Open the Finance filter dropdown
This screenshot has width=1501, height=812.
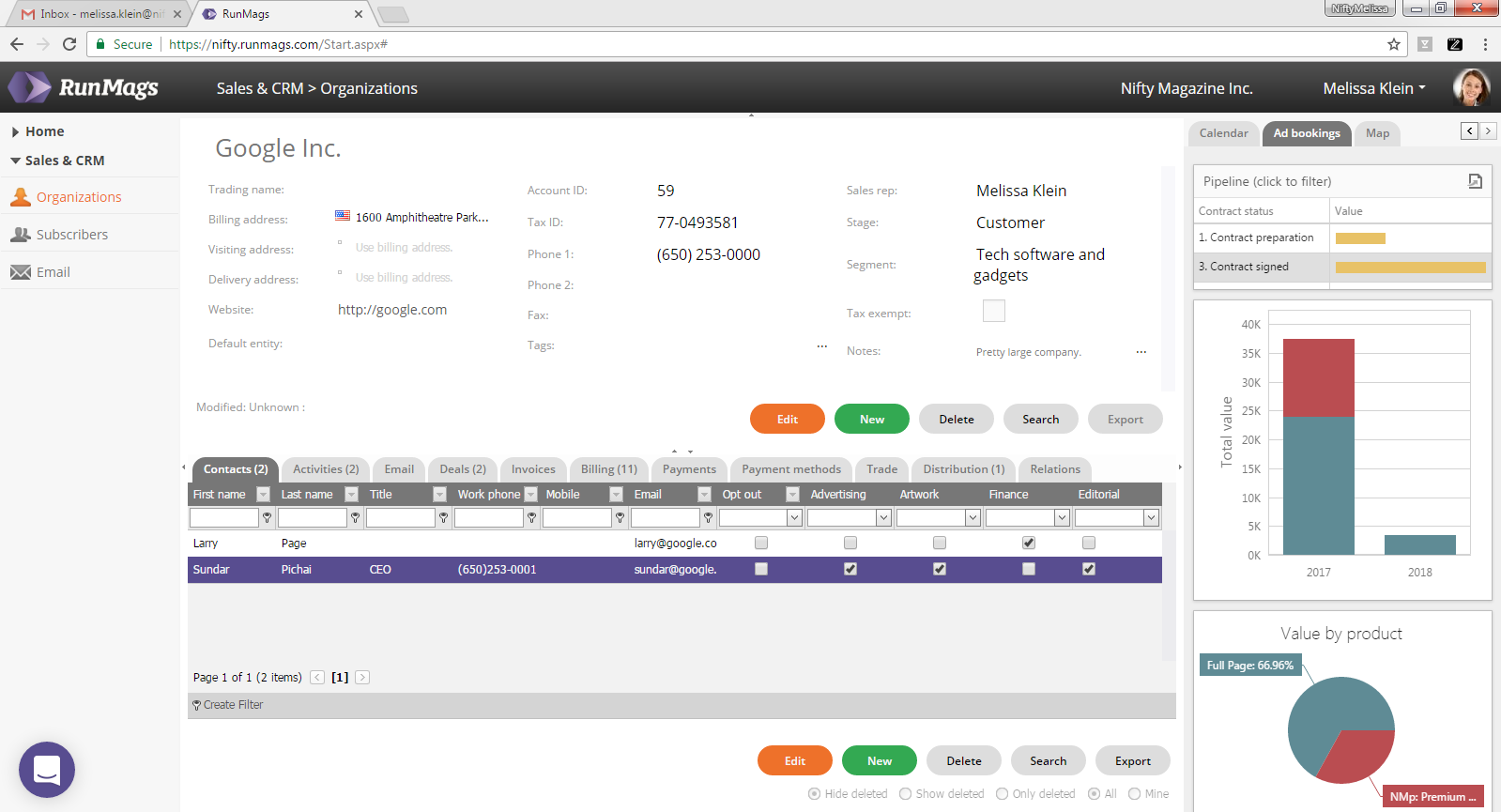[1062, 517]
